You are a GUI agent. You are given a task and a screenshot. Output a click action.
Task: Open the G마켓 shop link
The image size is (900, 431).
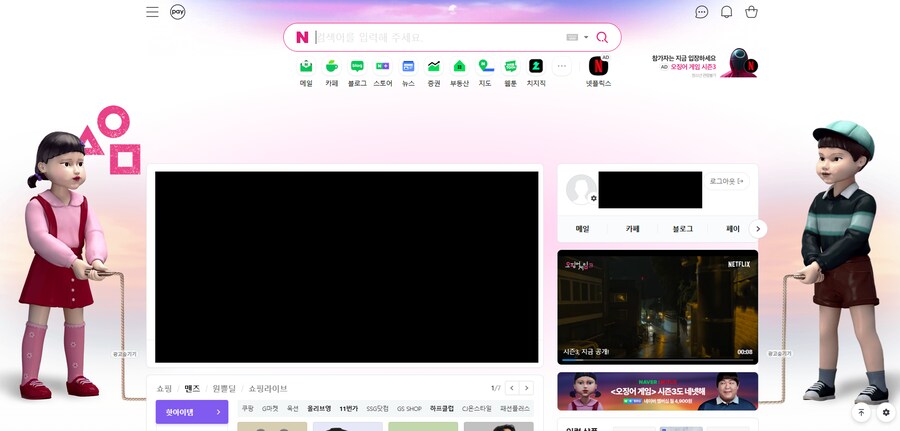coord(270,409)
